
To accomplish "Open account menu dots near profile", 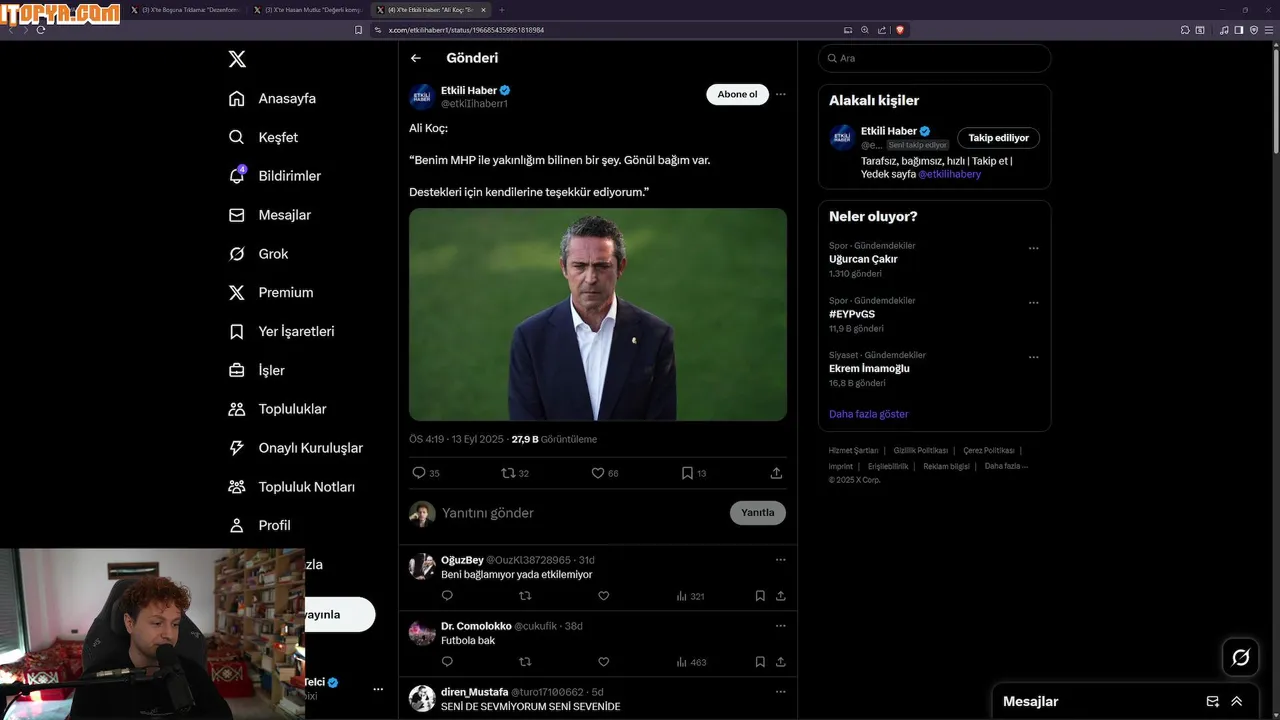I will click(x=378, y=689).
